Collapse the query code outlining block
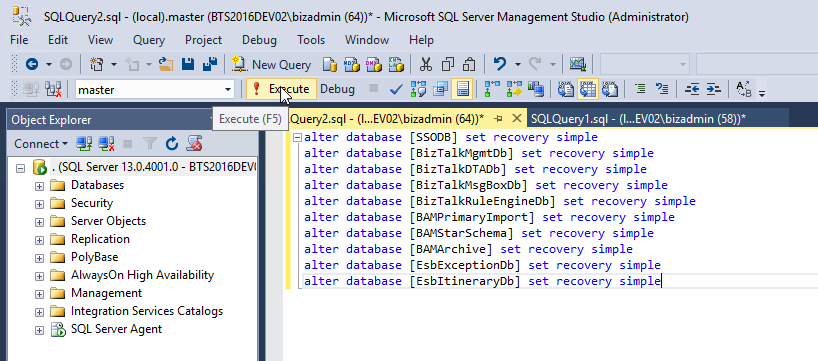Image resolution: width=818 pixels, height=361 pixels. click(x=297, y=138)
